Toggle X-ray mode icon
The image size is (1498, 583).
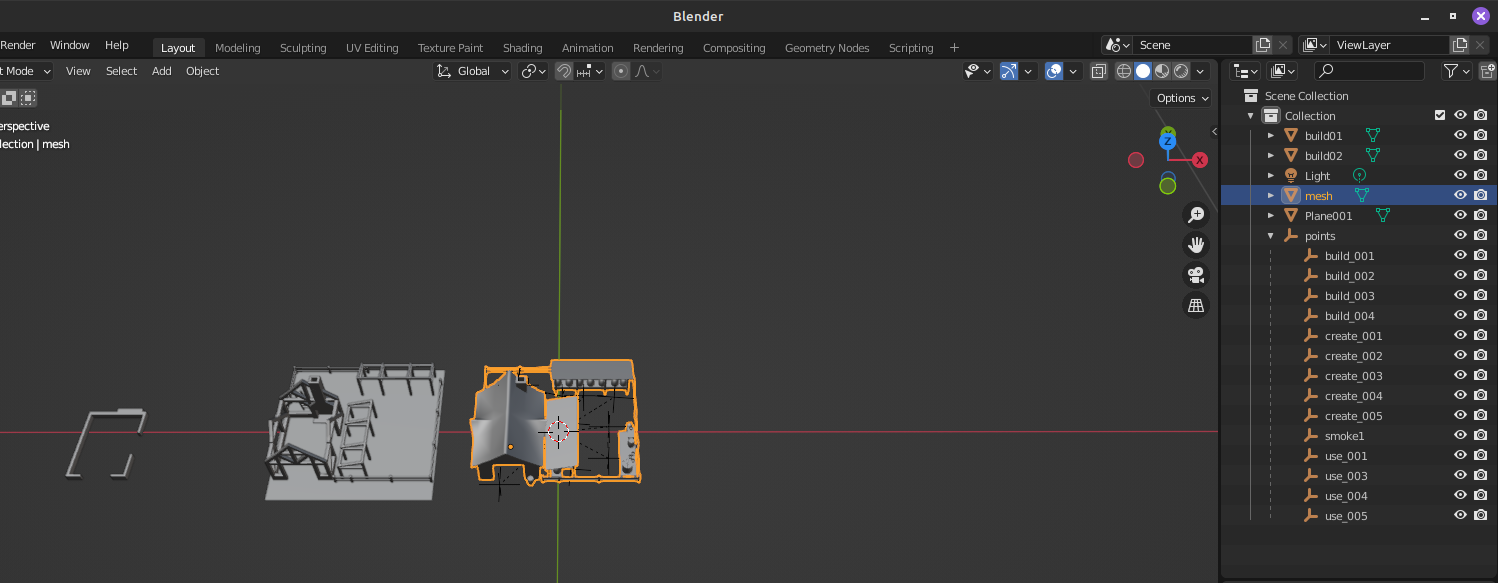click(x=1099, y=71)
